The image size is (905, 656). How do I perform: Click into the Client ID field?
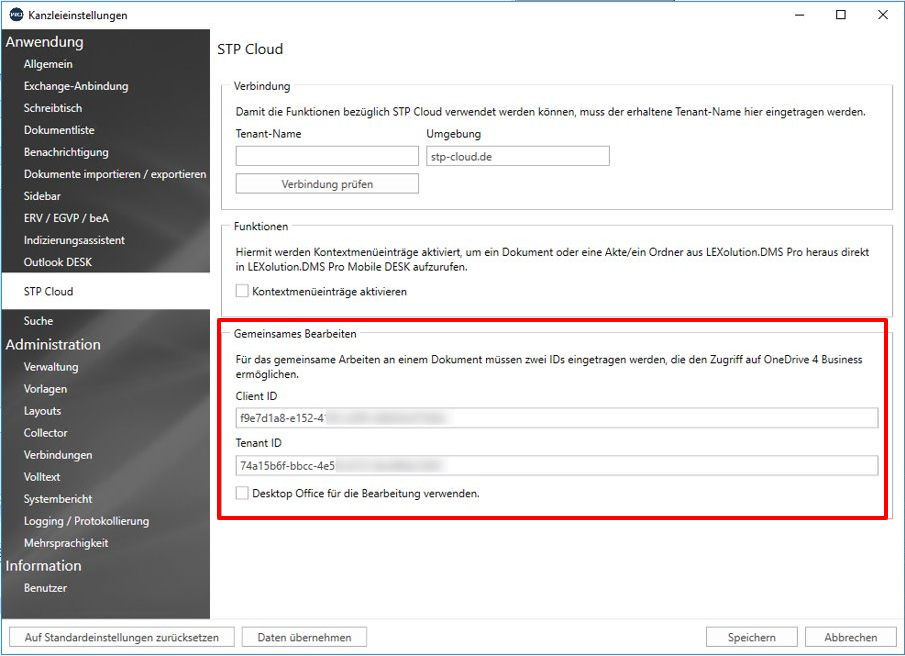click(556, 418)
